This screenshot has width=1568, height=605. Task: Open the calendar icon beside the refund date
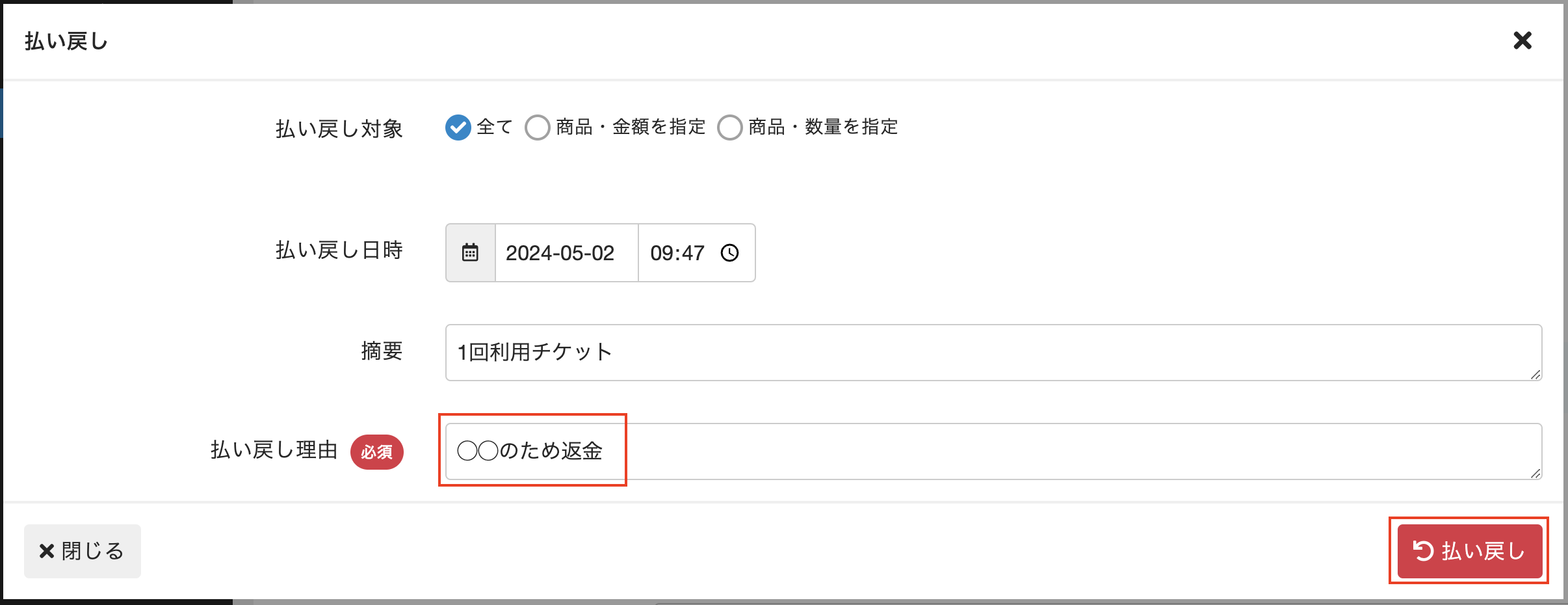coord(470,252)
